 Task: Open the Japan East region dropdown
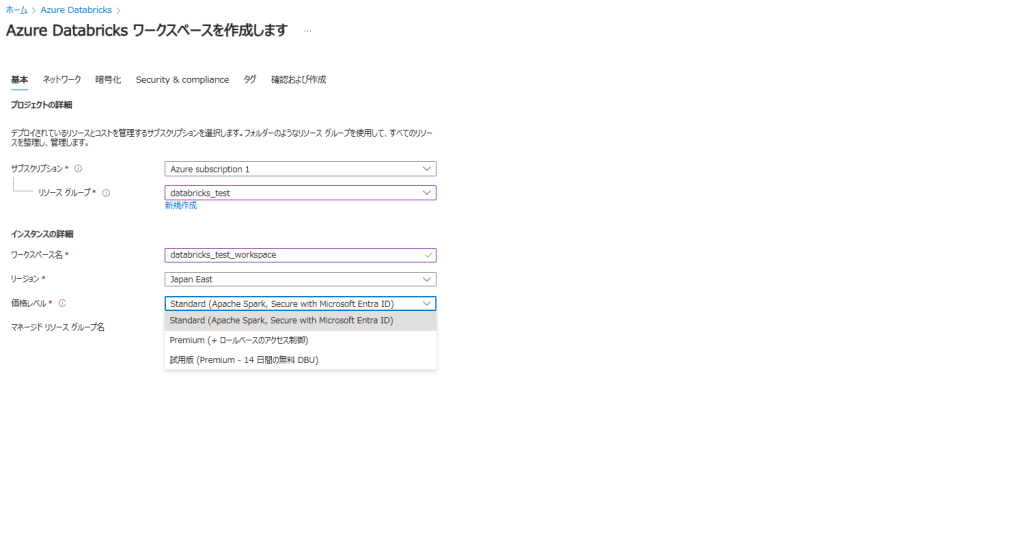[x=300, y=280]
